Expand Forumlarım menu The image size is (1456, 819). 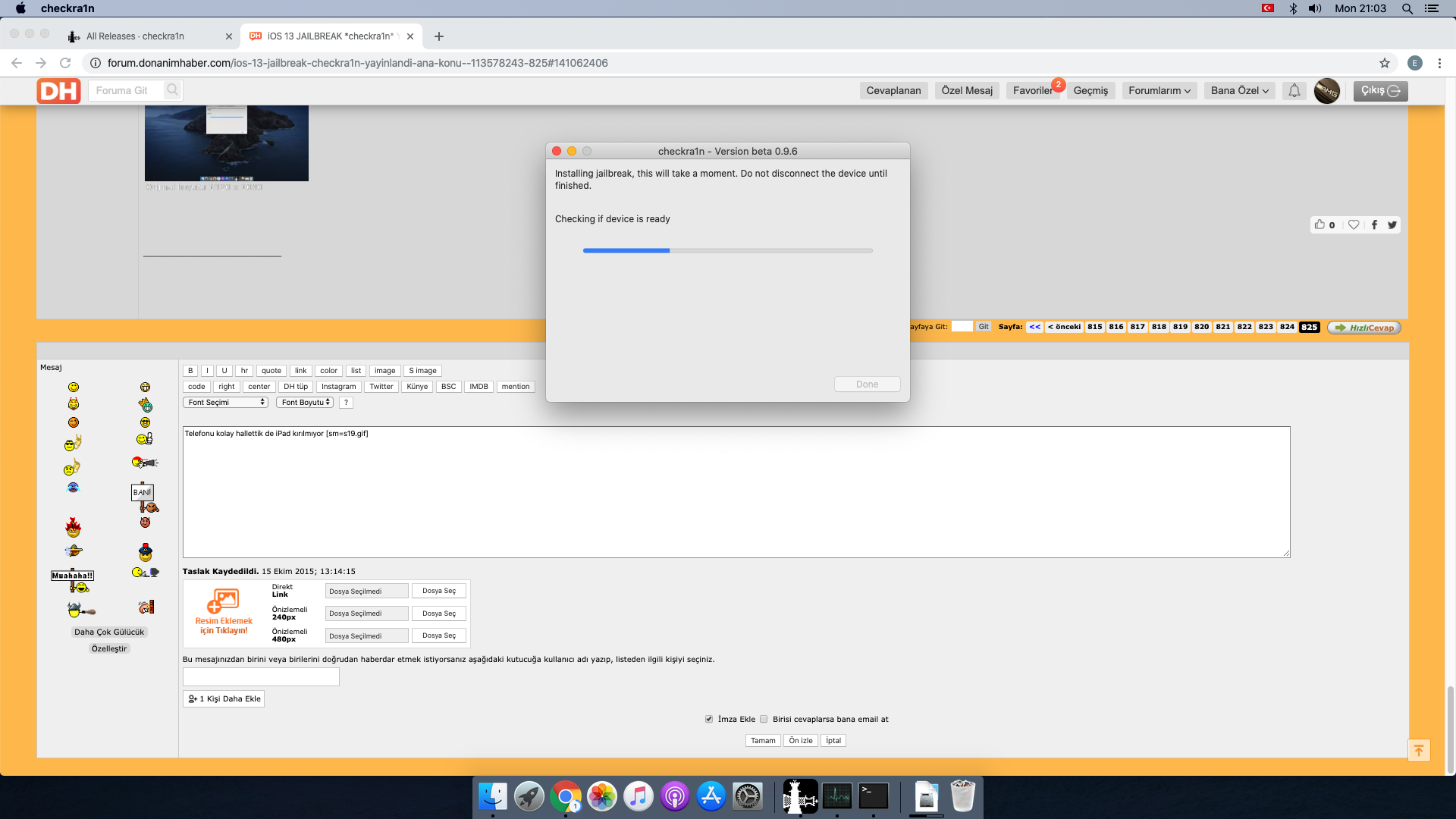click(x=1159, y=91)
